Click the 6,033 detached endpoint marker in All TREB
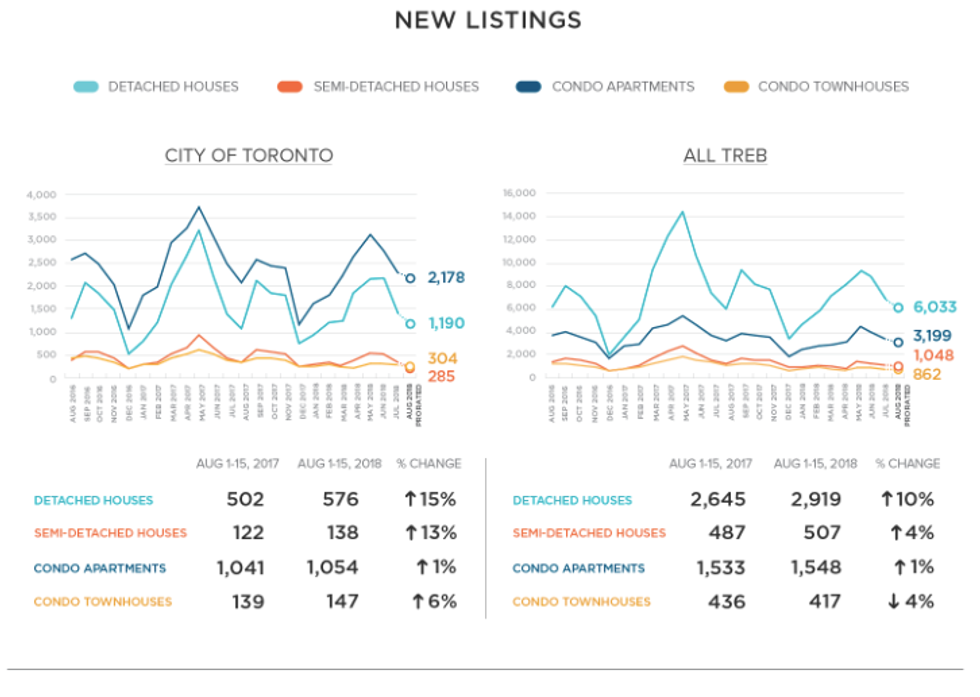The height and width of the screenshot is (697, 980). click(x=898, y=308)
